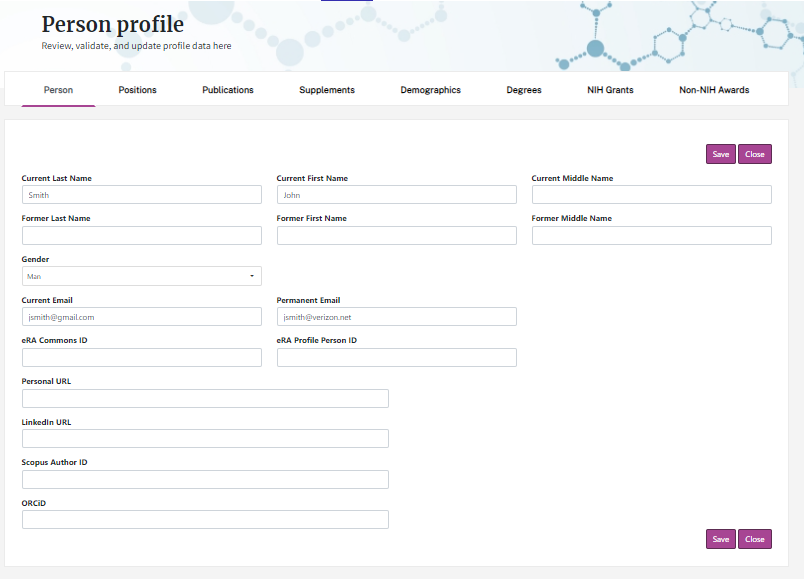Open the Positions tab

point(137,90)
